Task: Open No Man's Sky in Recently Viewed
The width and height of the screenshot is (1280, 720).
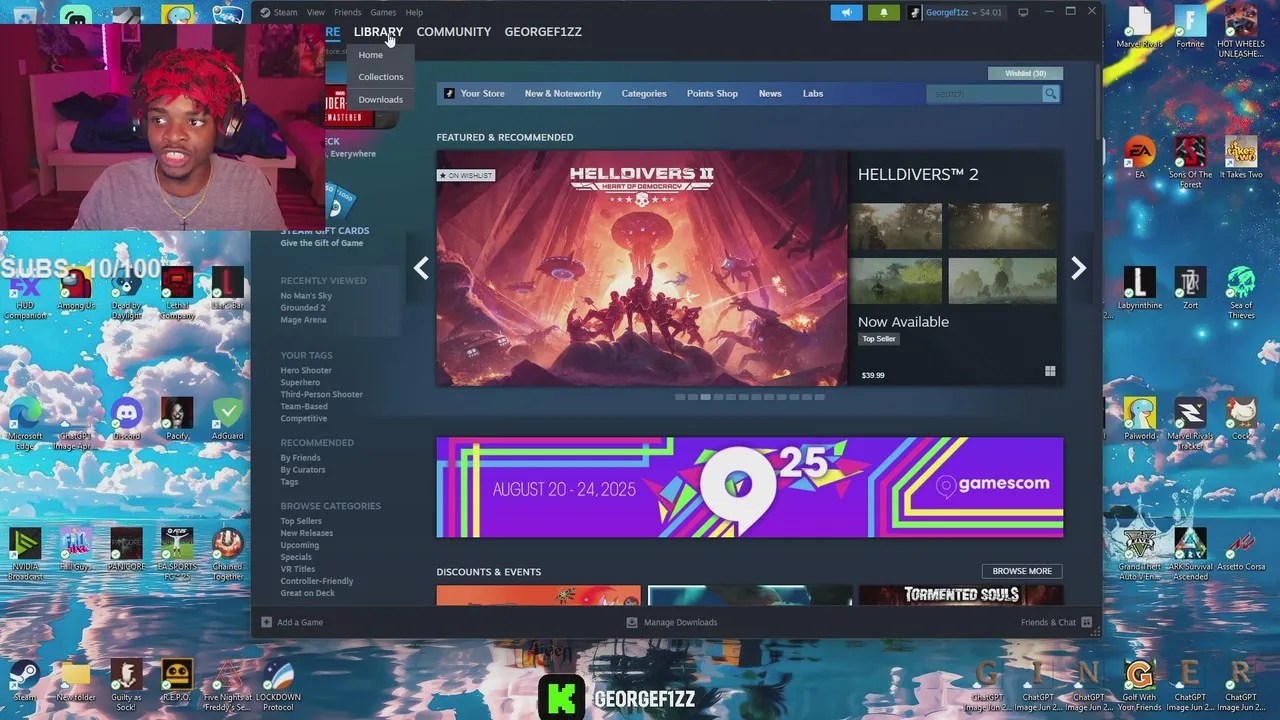Action: tap(306, 296)
